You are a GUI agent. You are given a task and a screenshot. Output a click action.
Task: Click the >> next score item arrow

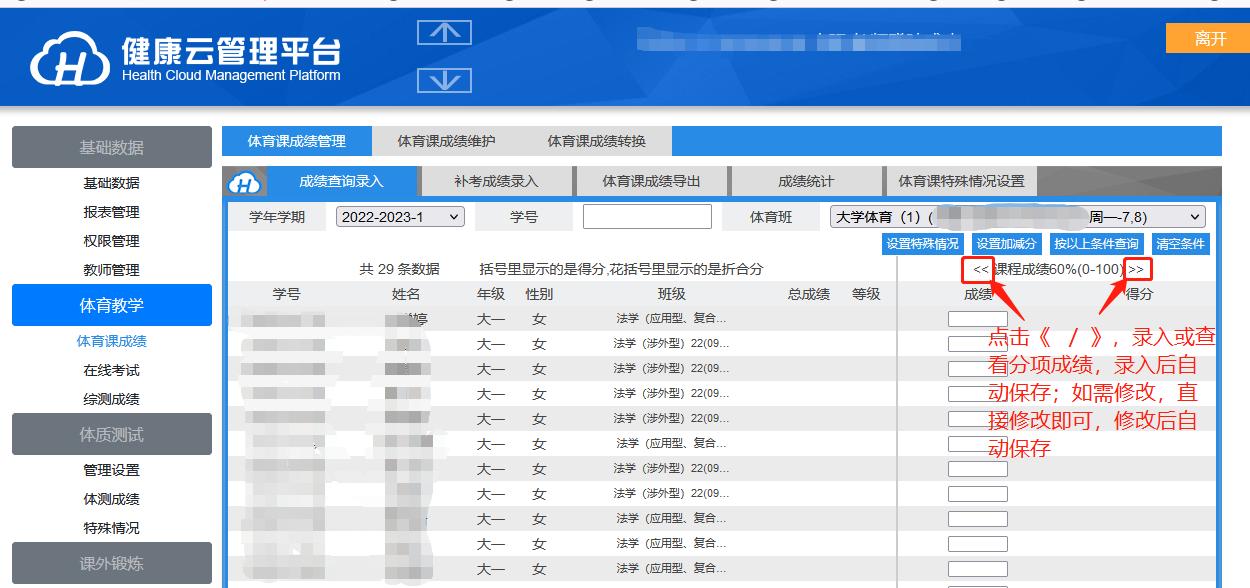(x=1136, y=269)
